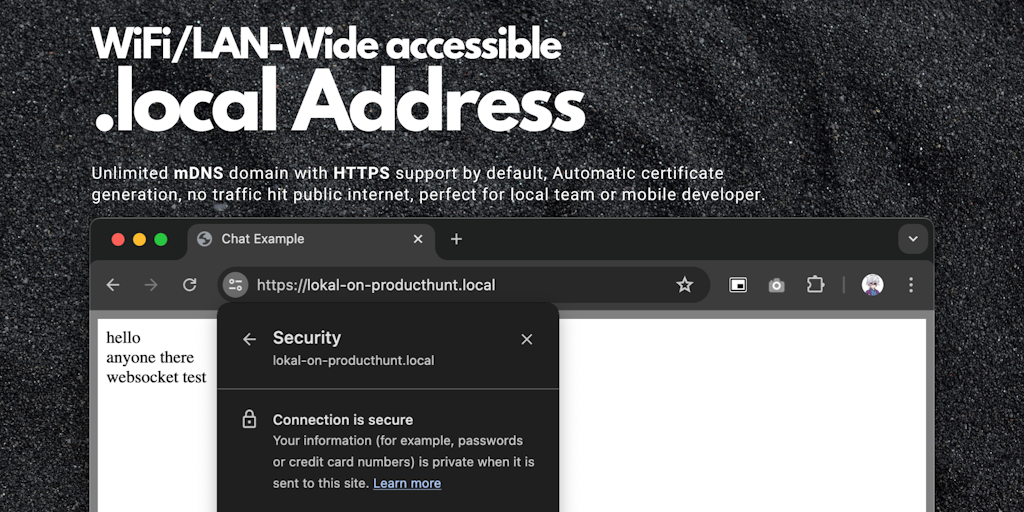Click the browser back arrow
The width and height of the screenshot is (1024, 512).
(x=113, y=285)
